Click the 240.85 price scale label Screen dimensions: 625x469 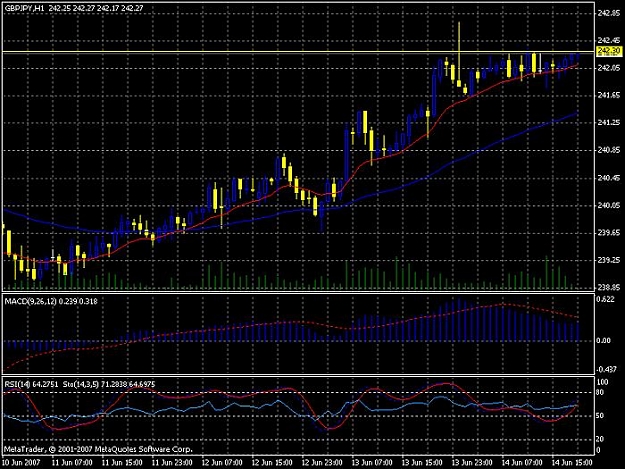coord(609,150)
